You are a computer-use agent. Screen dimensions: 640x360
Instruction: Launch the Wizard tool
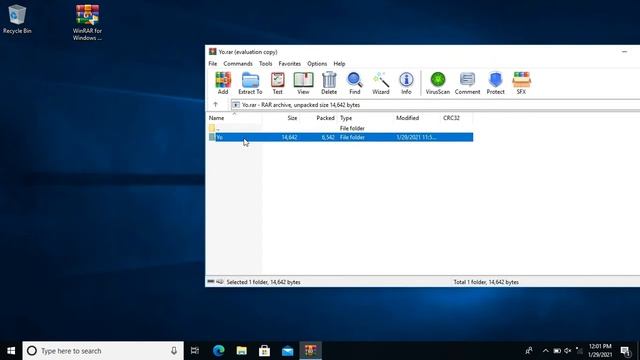[380, 83]
